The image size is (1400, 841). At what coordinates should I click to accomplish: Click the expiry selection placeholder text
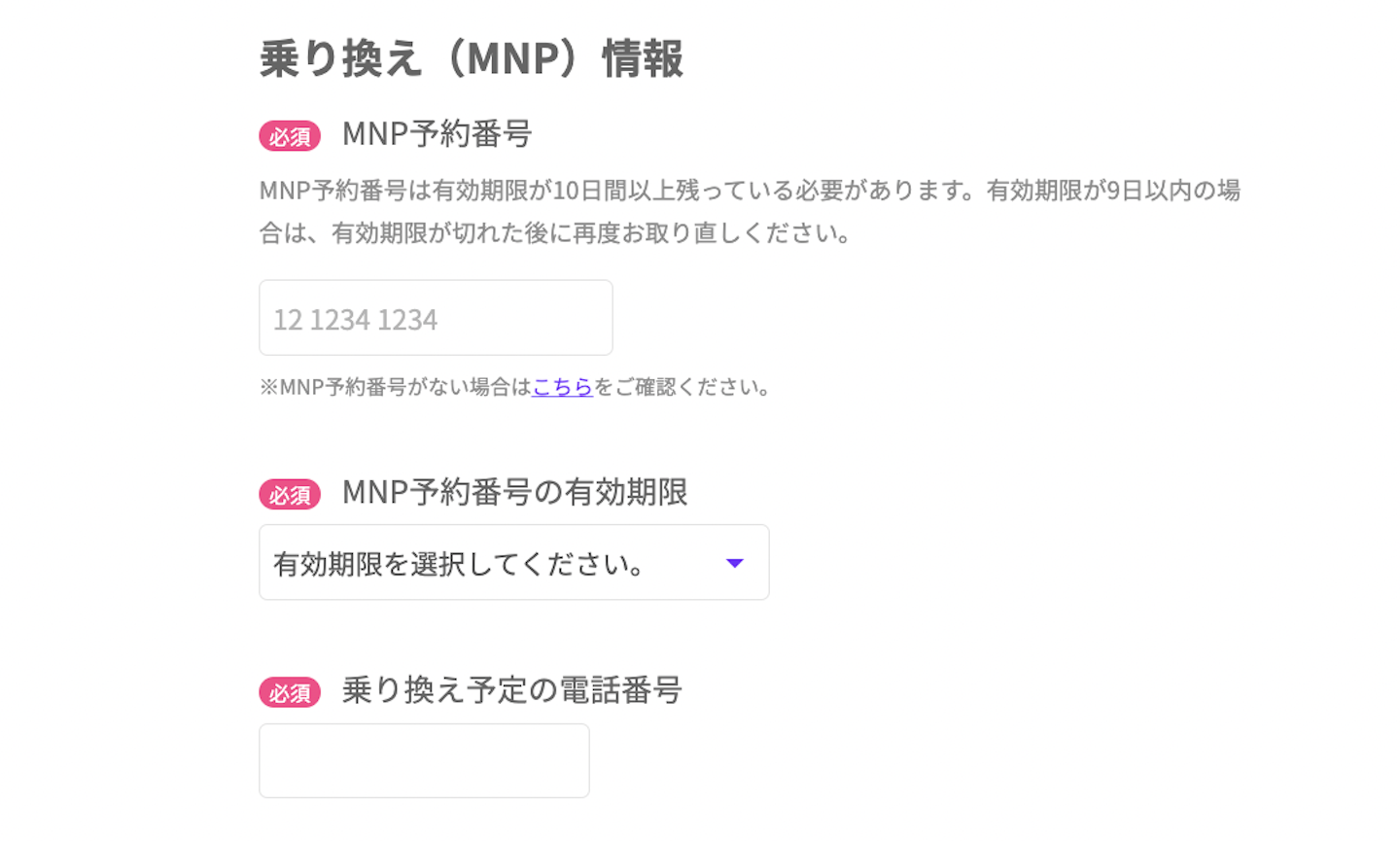click(x=457, y=562)
